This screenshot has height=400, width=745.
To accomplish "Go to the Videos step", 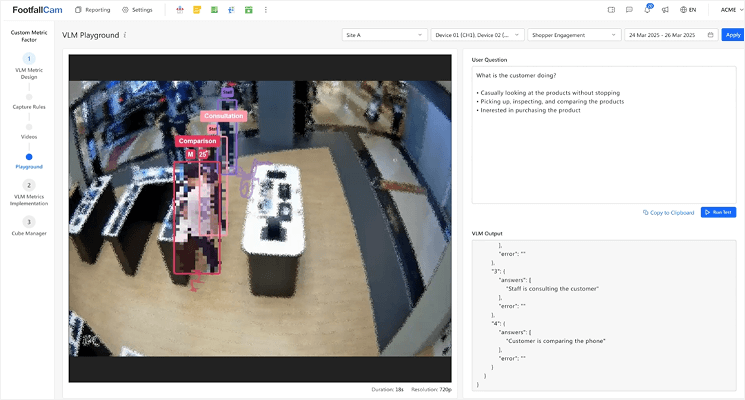I will 29,132.
